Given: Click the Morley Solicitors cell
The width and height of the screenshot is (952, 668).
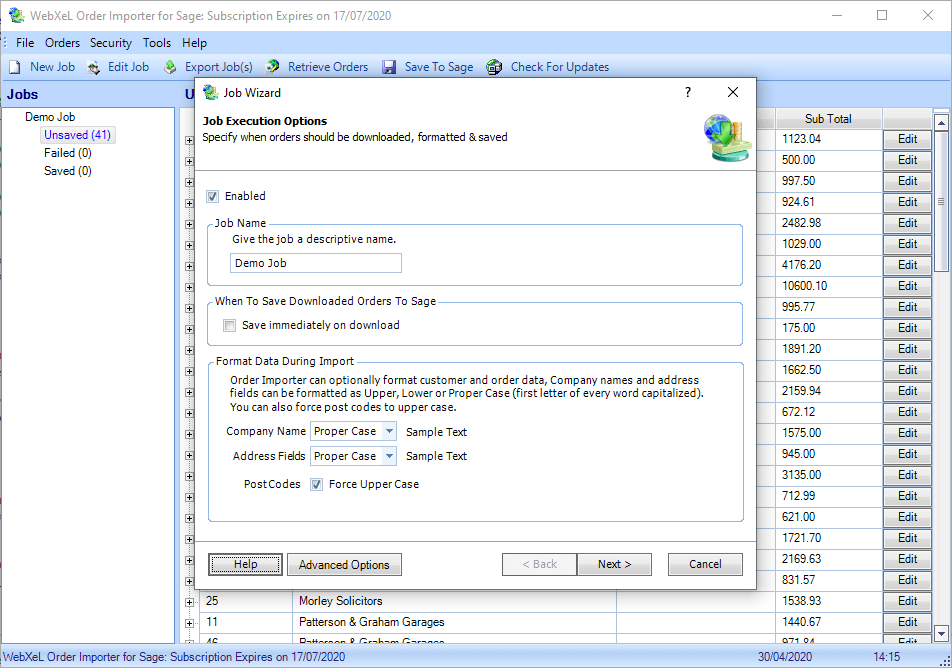Looking at the screenshot, I should click(x=454, y=601).
